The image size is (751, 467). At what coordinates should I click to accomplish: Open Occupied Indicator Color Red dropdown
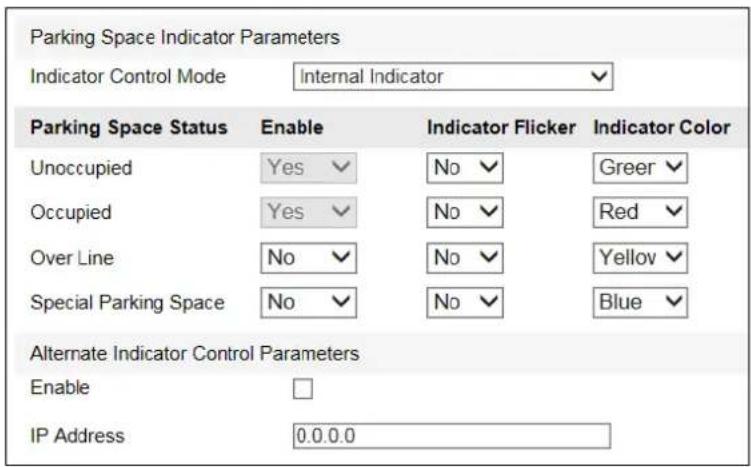pyautogui.click(x=640, y=212)
